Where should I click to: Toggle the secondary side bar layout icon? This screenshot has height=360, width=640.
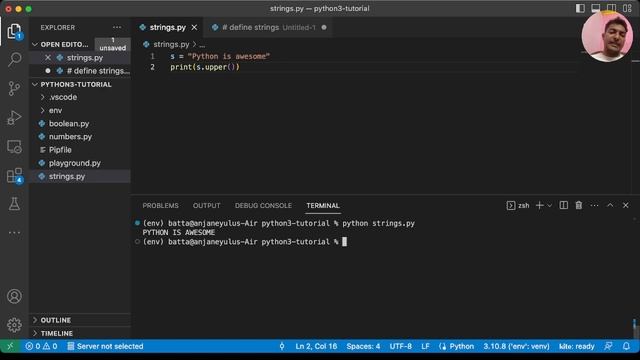(611, 9)
